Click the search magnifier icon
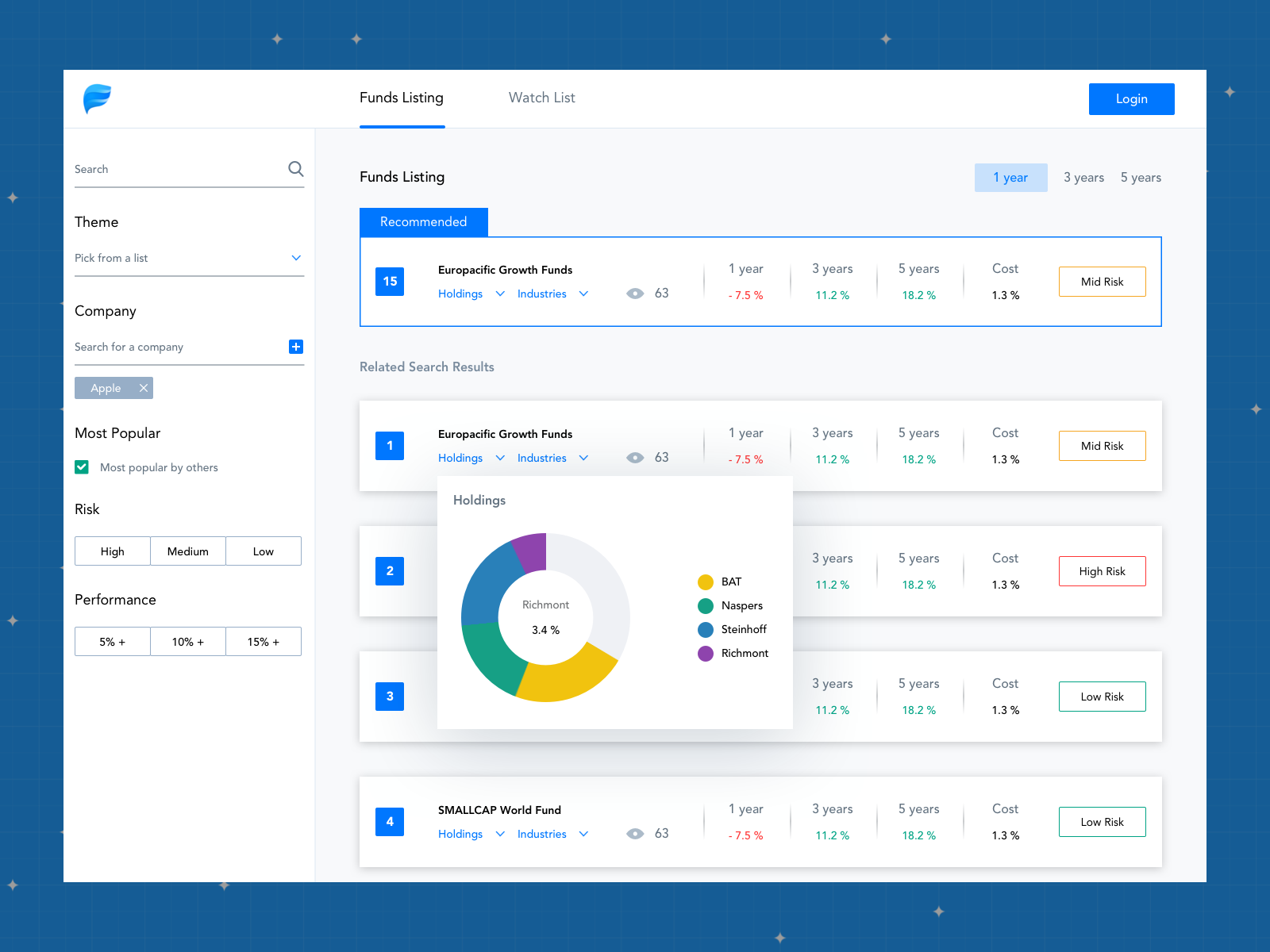The height and width of the screenshot is (952, 1270). [x=295, y=168]
